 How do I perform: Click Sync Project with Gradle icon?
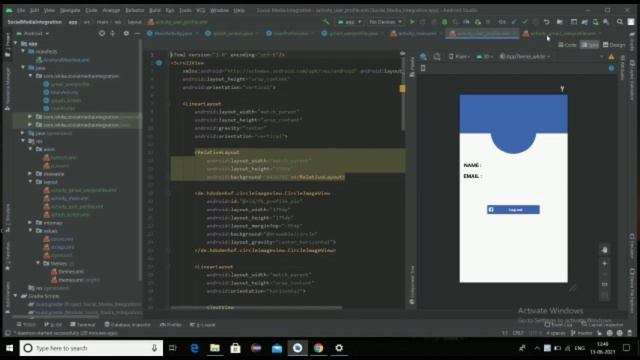point(584,22)
